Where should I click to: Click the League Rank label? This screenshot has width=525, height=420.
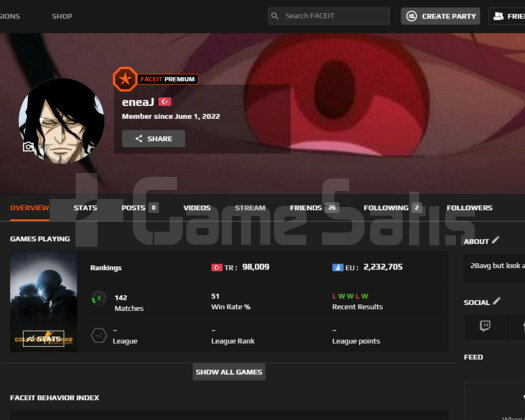click(x=233, y=341)
